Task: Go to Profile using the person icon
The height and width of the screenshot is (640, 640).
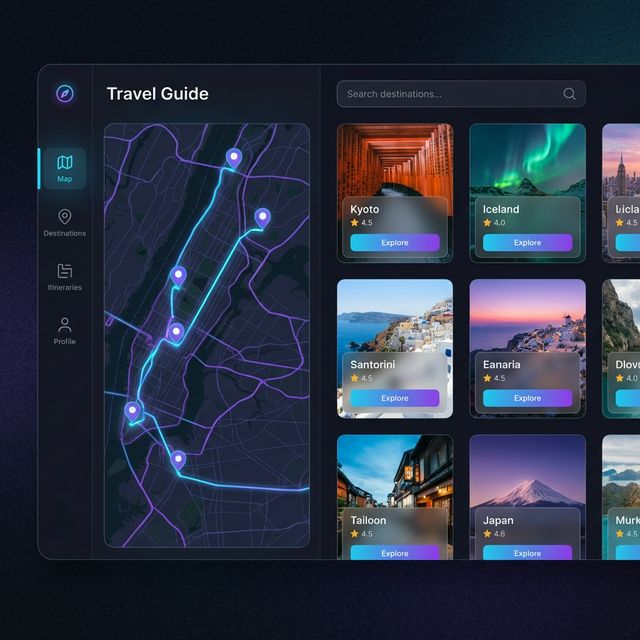Action: pos(64,325)
